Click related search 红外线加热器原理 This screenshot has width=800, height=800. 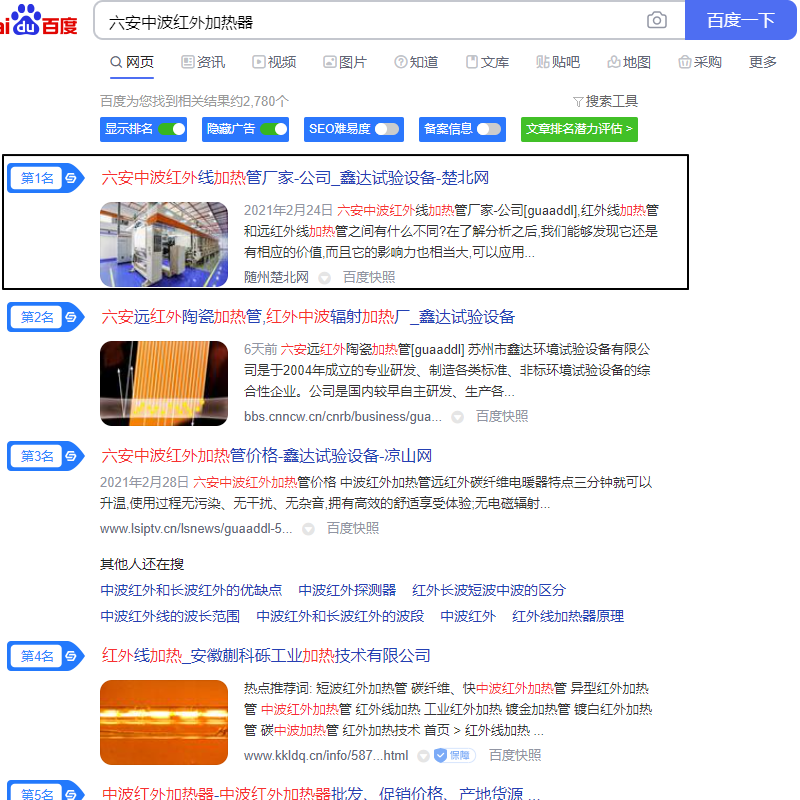click(x=567, y=616)
